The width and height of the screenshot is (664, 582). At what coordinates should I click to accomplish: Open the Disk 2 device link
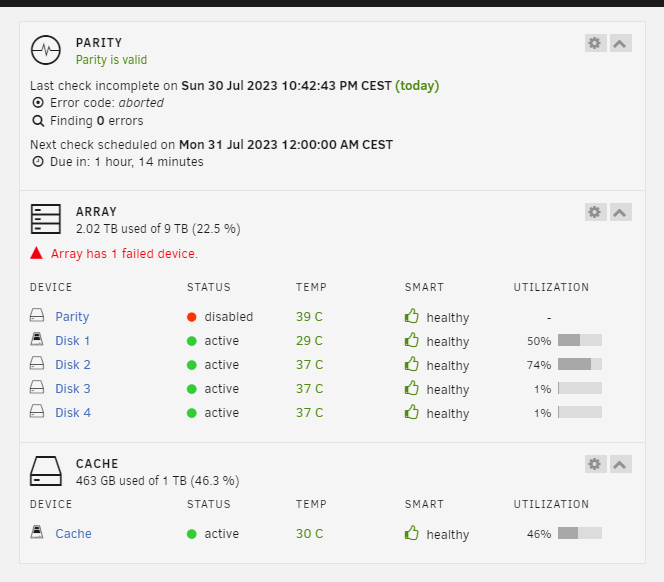point(73,365)
